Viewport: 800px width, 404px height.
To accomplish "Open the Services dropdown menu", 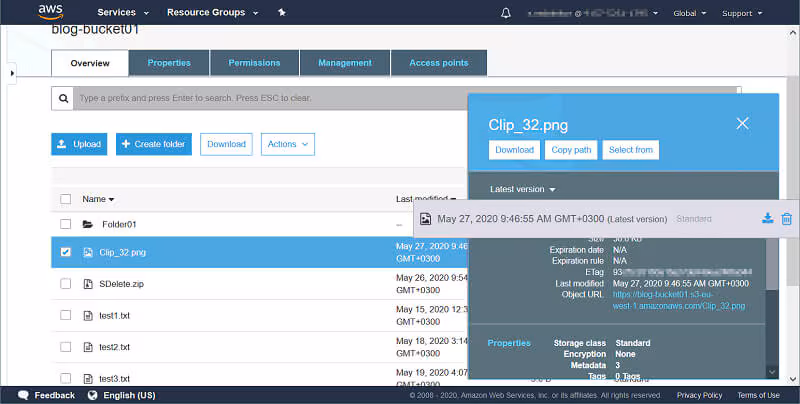I will point(123,12).
